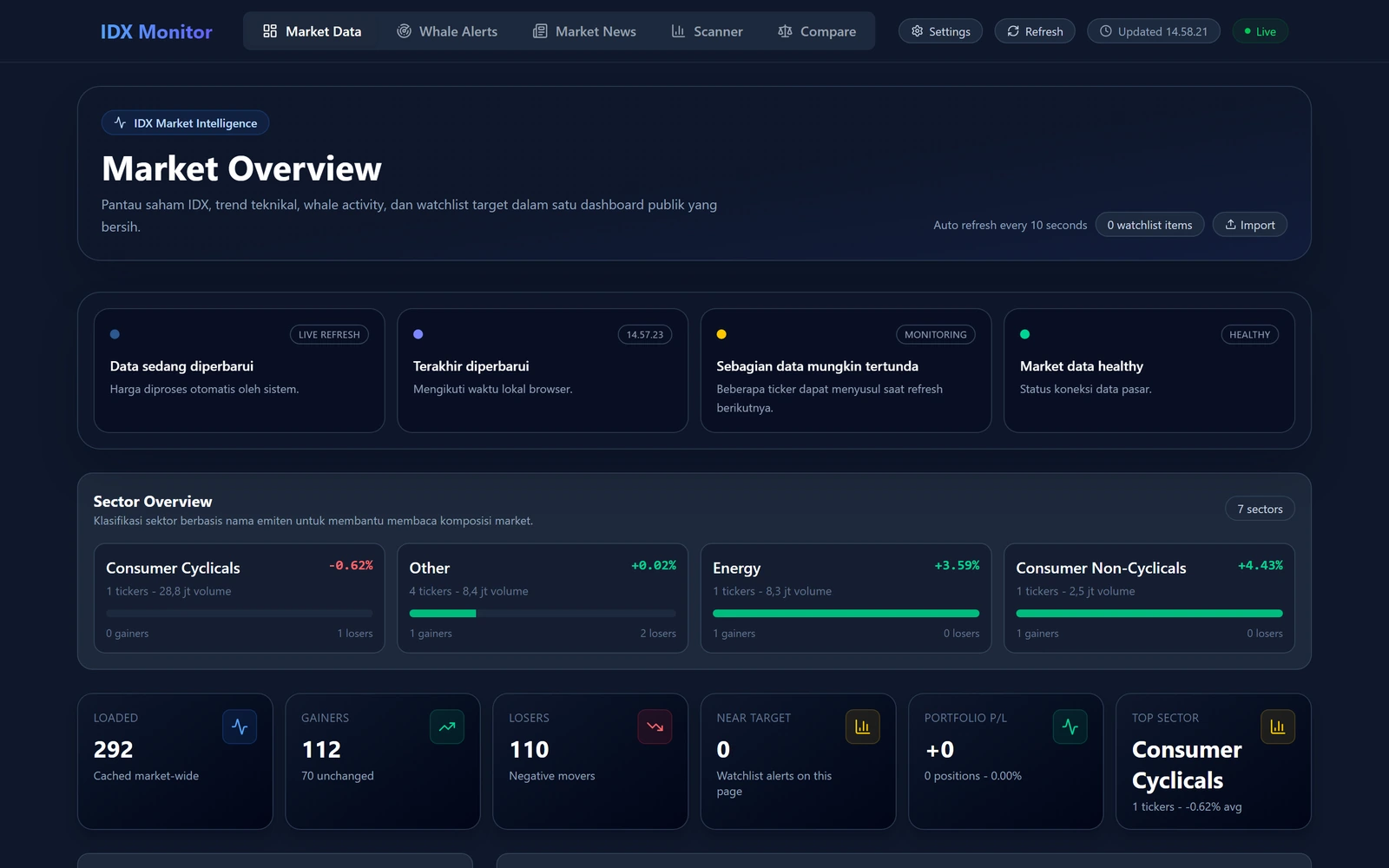Screen dimensions: 1389x868
Task: Click the target icon beside Whale Alerts
Action: (404, 31)
